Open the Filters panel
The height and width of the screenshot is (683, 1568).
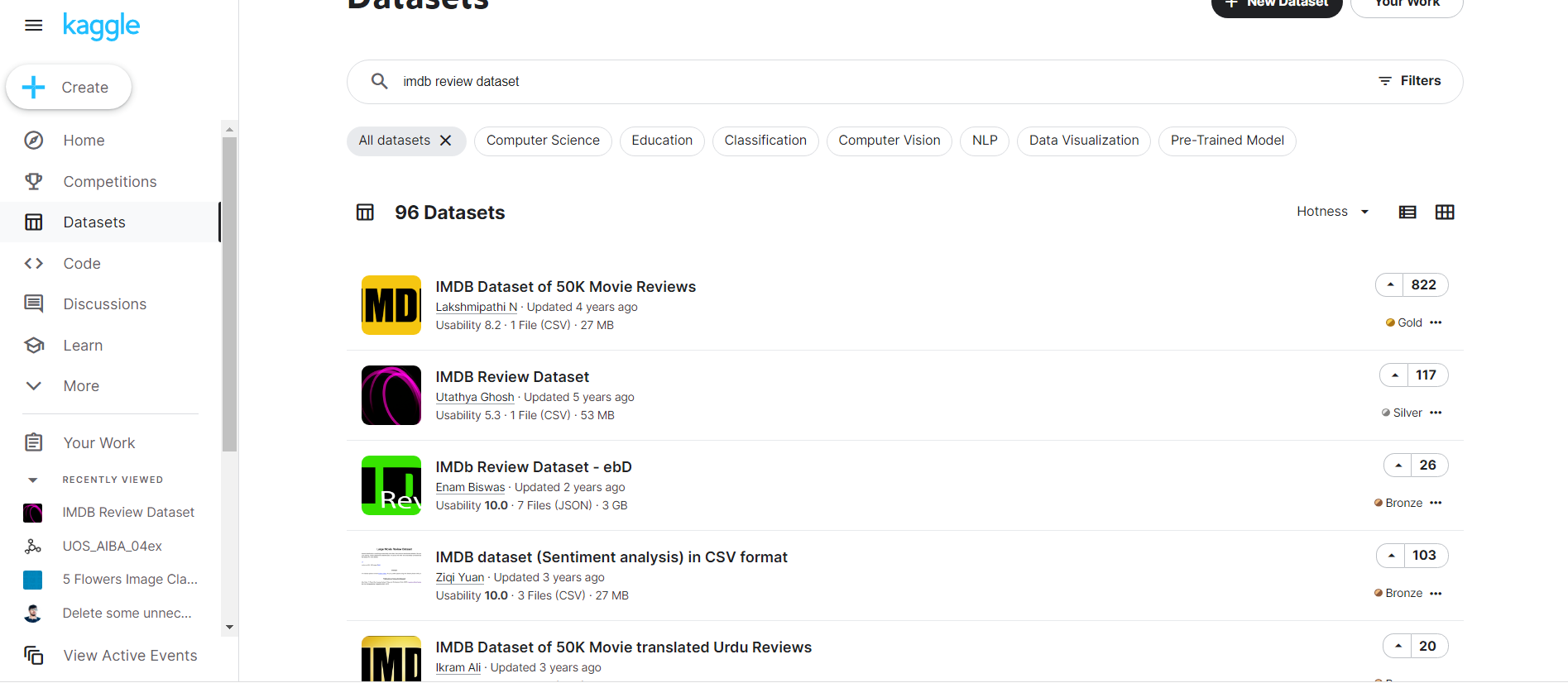pos(1409,81)
